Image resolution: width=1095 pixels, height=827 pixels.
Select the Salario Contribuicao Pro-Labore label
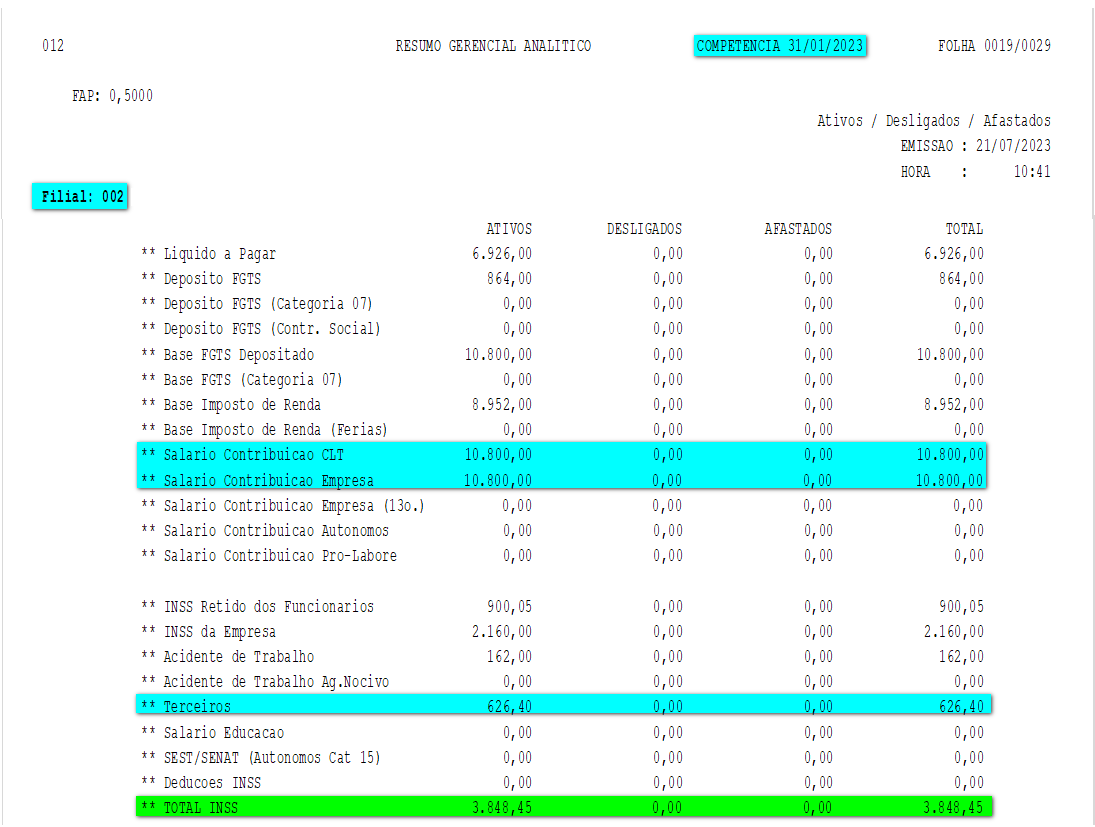coord(280,556)
